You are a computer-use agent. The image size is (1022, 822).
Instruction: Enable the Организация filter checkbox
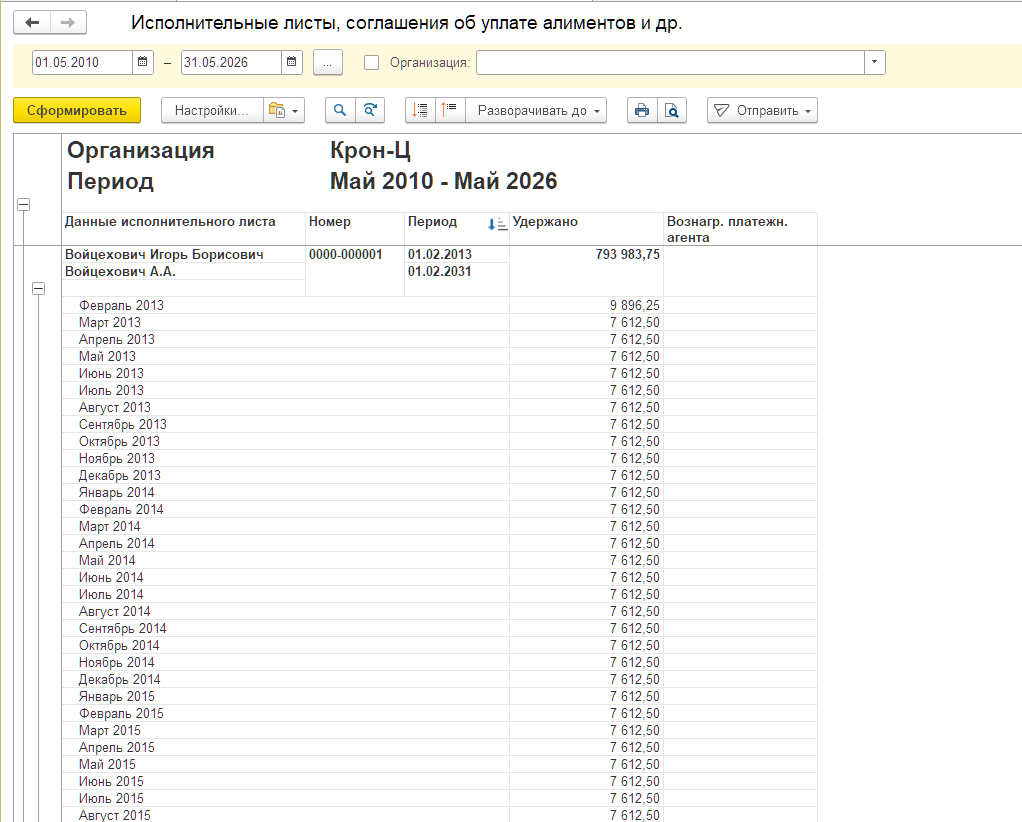point(372,63)
